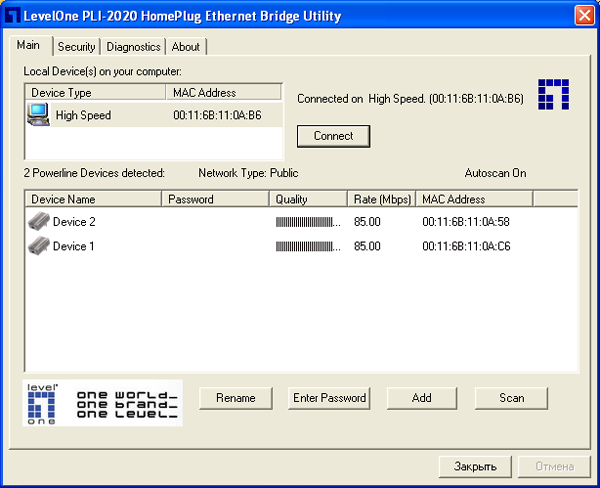Select Device 1 name in list
This screenshot has height=488, width=600.
[73, 246]
